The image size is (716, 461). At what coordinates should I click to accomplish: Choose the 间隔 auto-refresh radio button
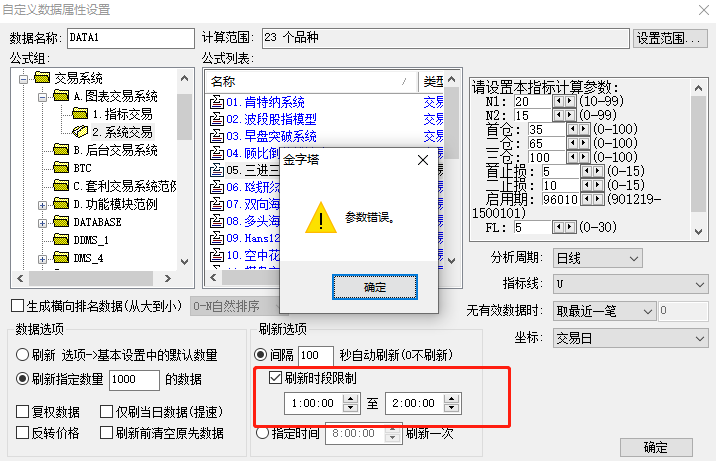click(261, 355)
